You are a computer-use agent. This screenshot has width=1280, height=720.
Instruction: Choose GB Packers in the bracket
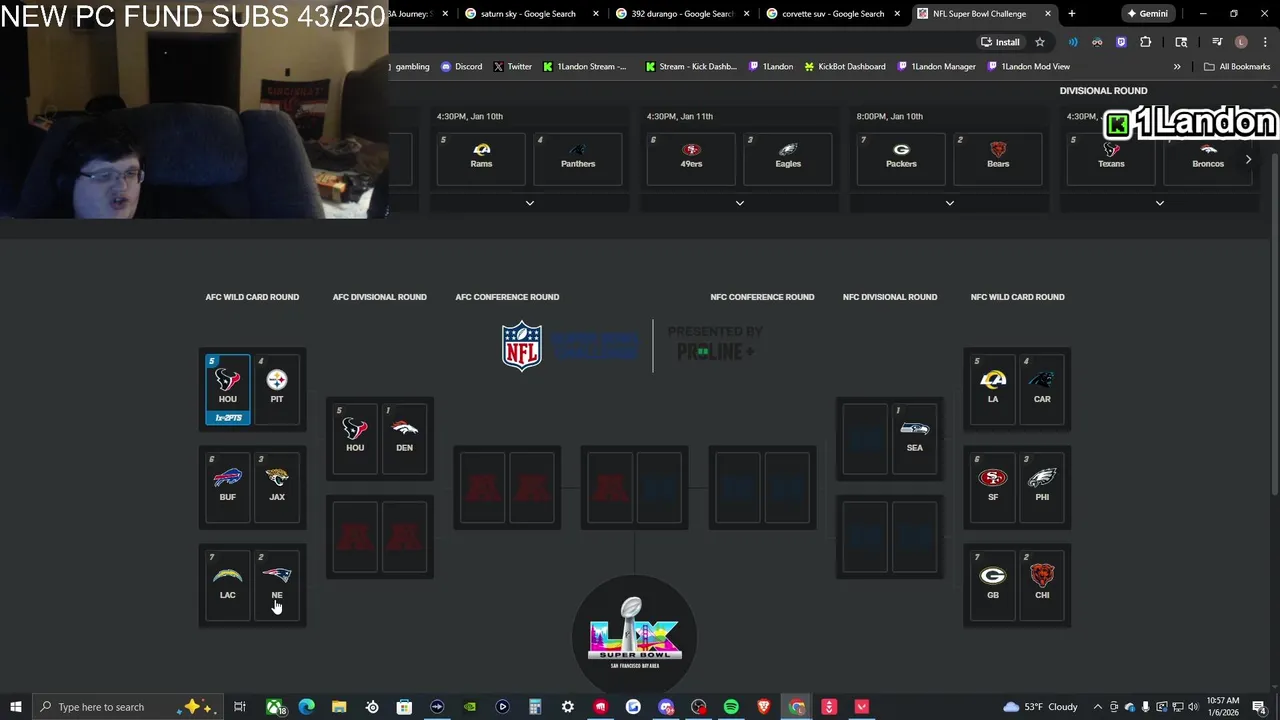[993, 585]
